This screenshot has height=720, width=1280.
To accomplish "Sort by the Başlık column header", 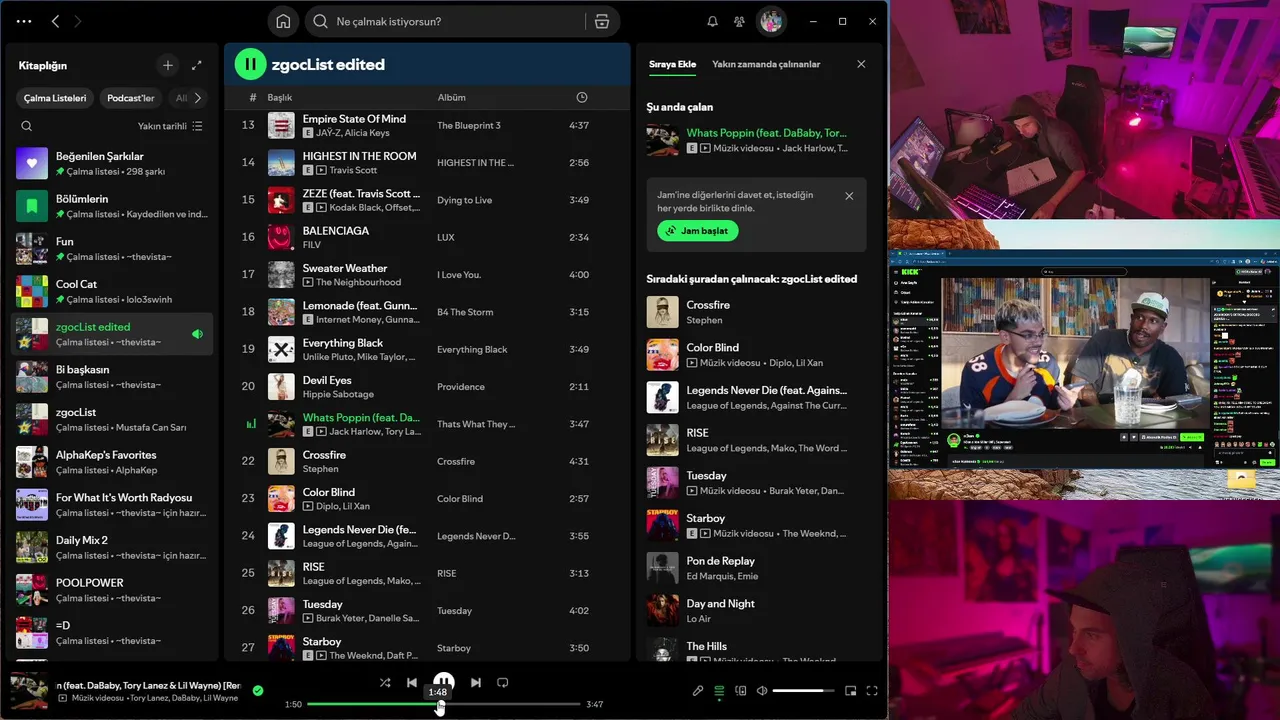I will click(279, 97).
